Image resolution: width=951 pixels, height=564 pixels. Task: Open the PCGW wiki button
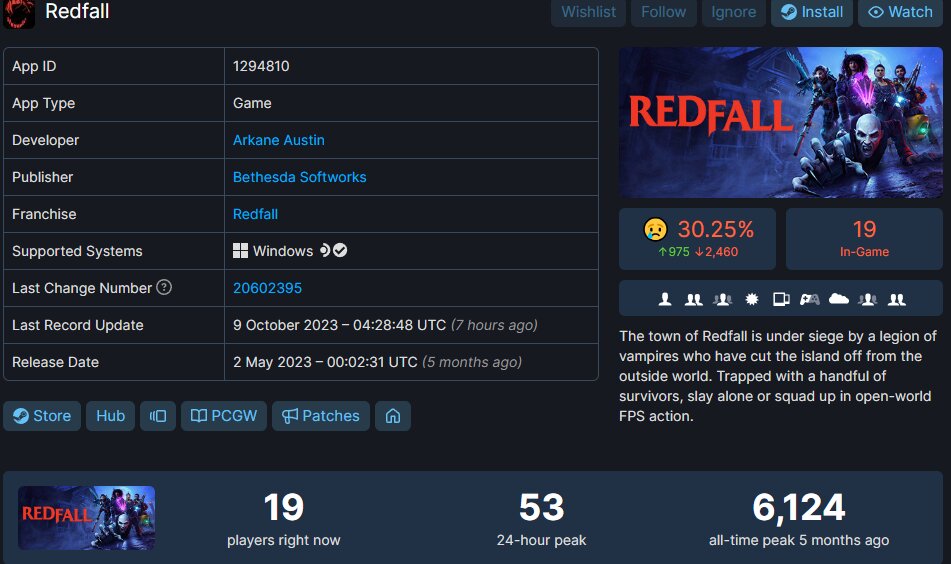coord(224,416)
